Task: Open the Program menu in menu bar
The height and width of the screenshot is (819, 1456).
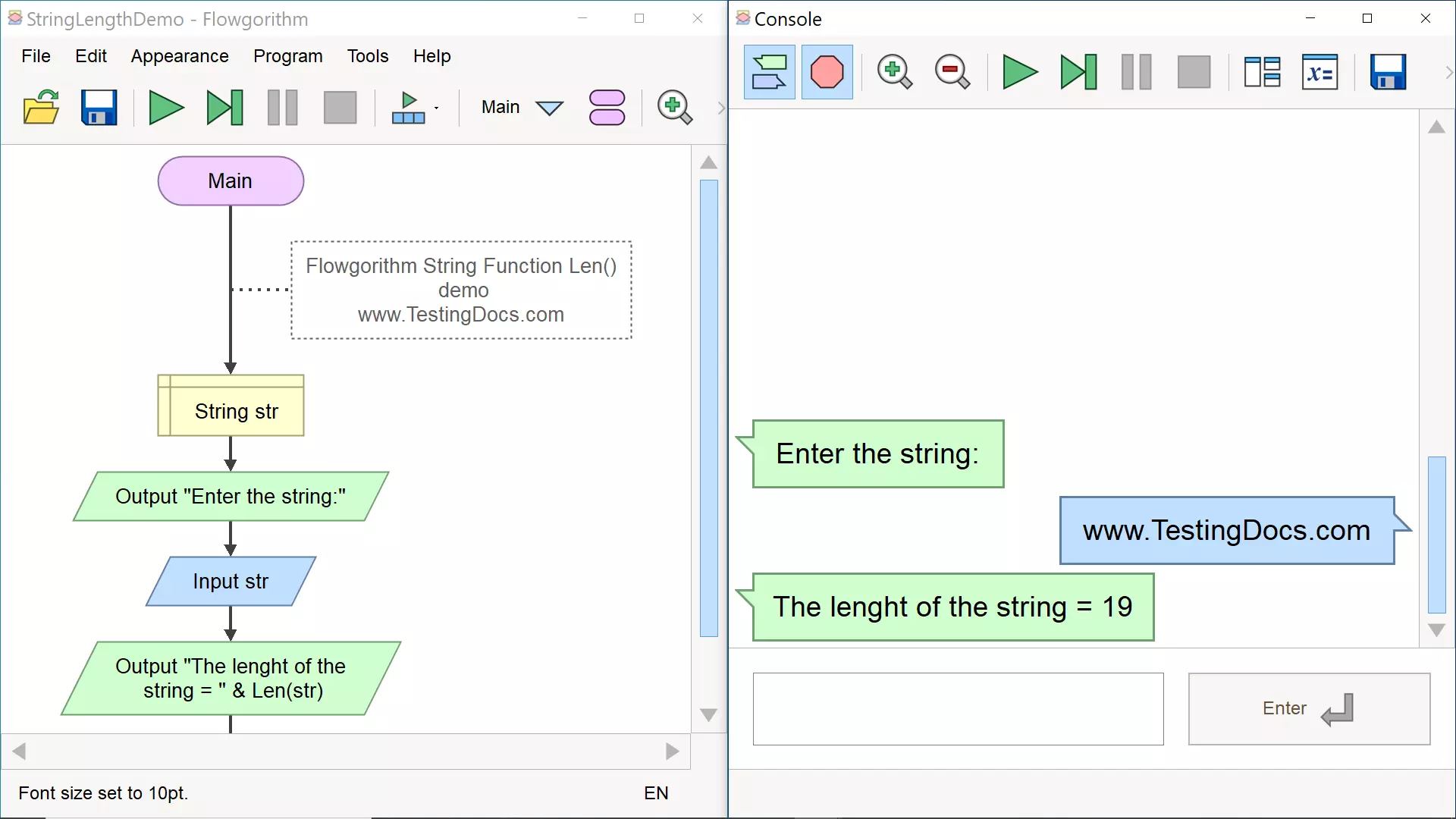Action: (x=288, y=55)
